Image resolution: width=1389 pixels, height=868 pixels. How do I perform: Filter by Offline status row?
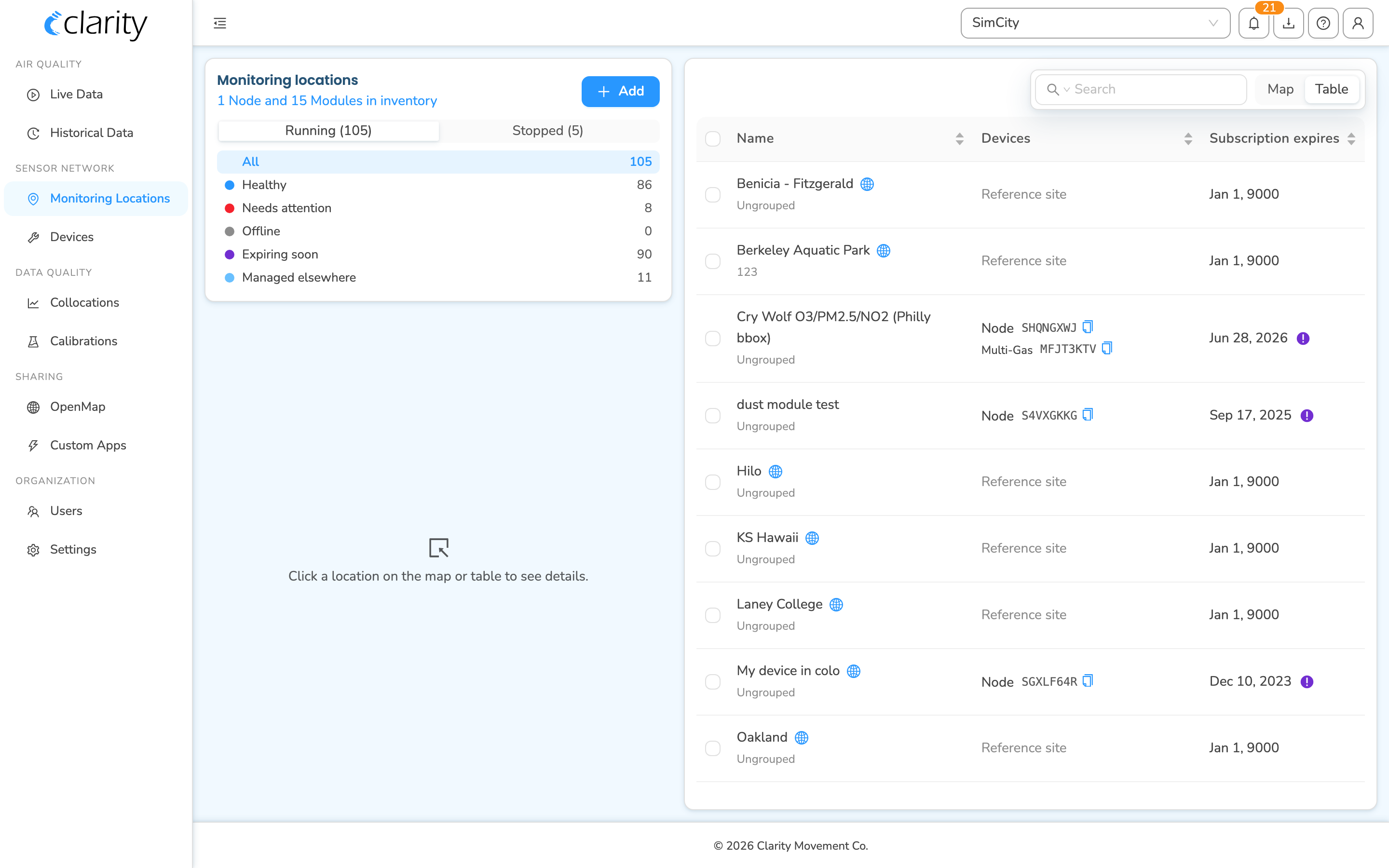click(438, 231)
